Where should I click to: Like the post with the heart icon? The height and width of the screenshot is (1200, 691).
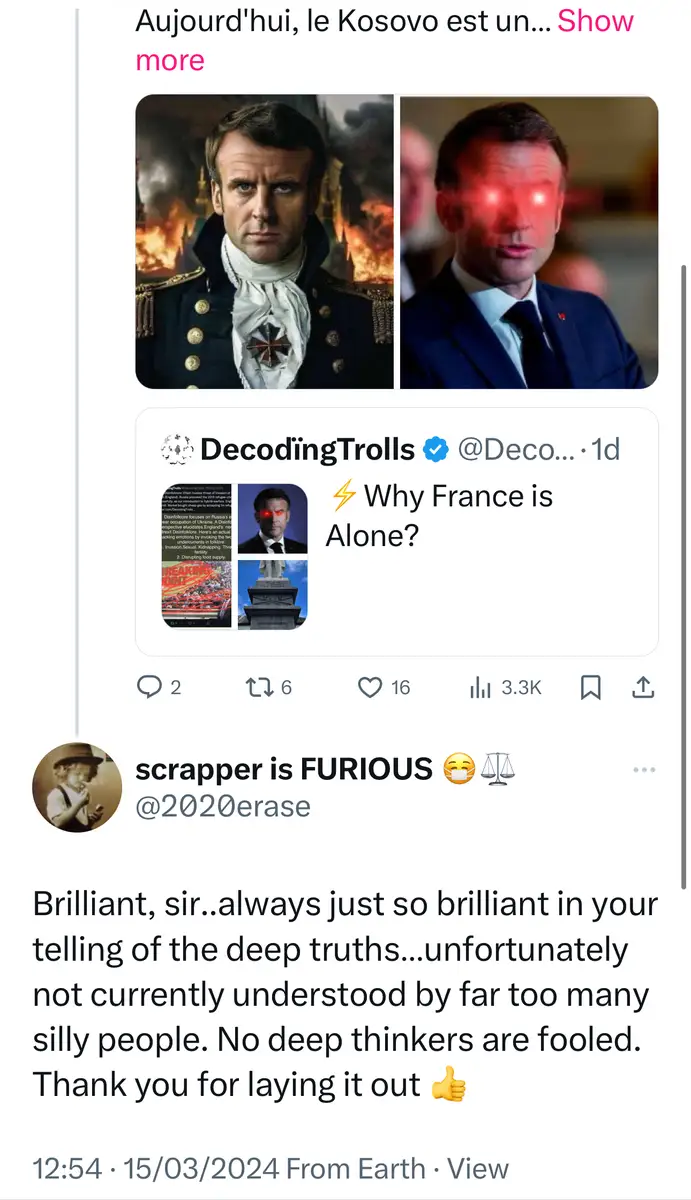pos(371,687)
